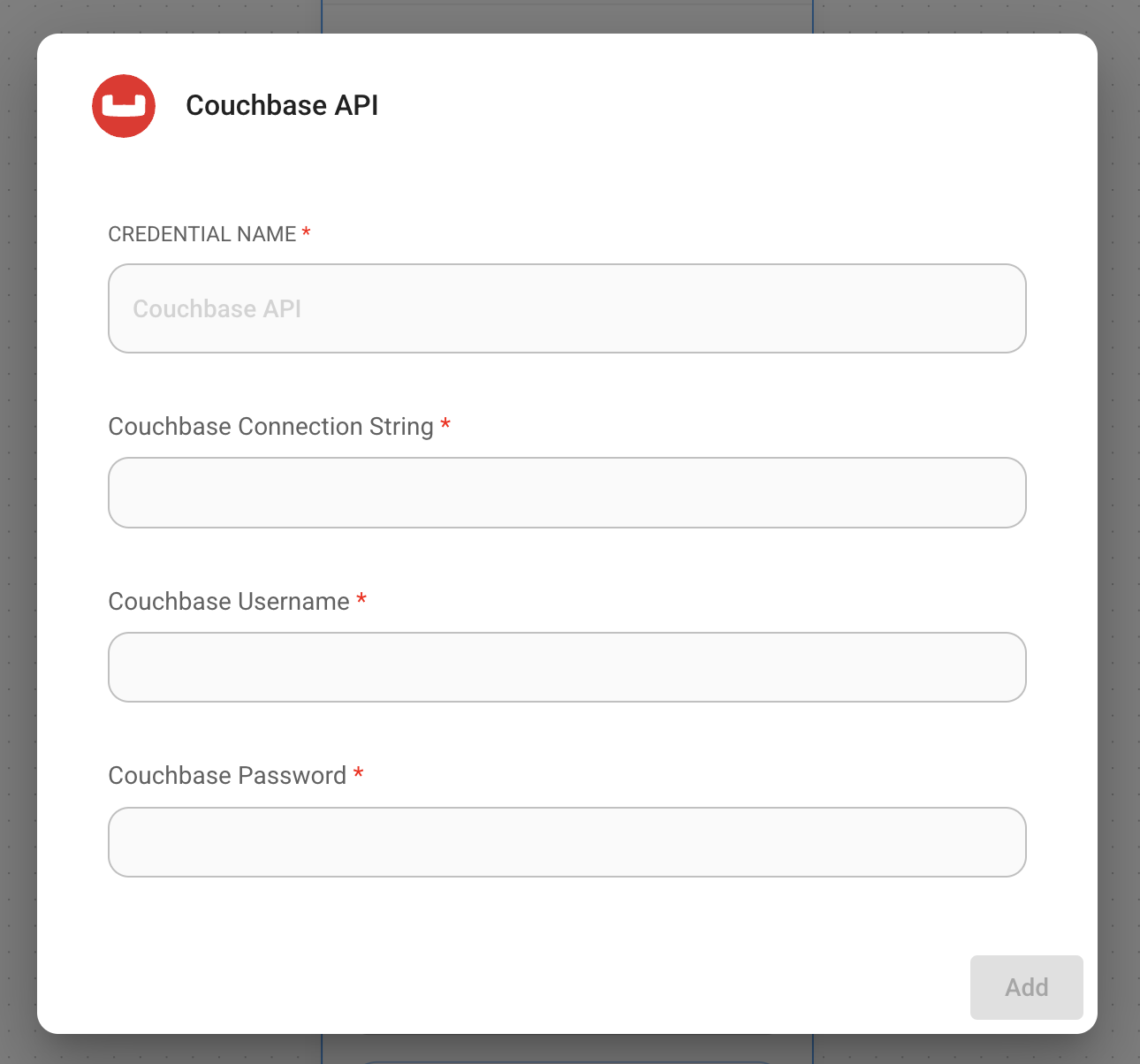Click the Couchbase Password label text
1140x1064 pixels.
coord(227,776)
